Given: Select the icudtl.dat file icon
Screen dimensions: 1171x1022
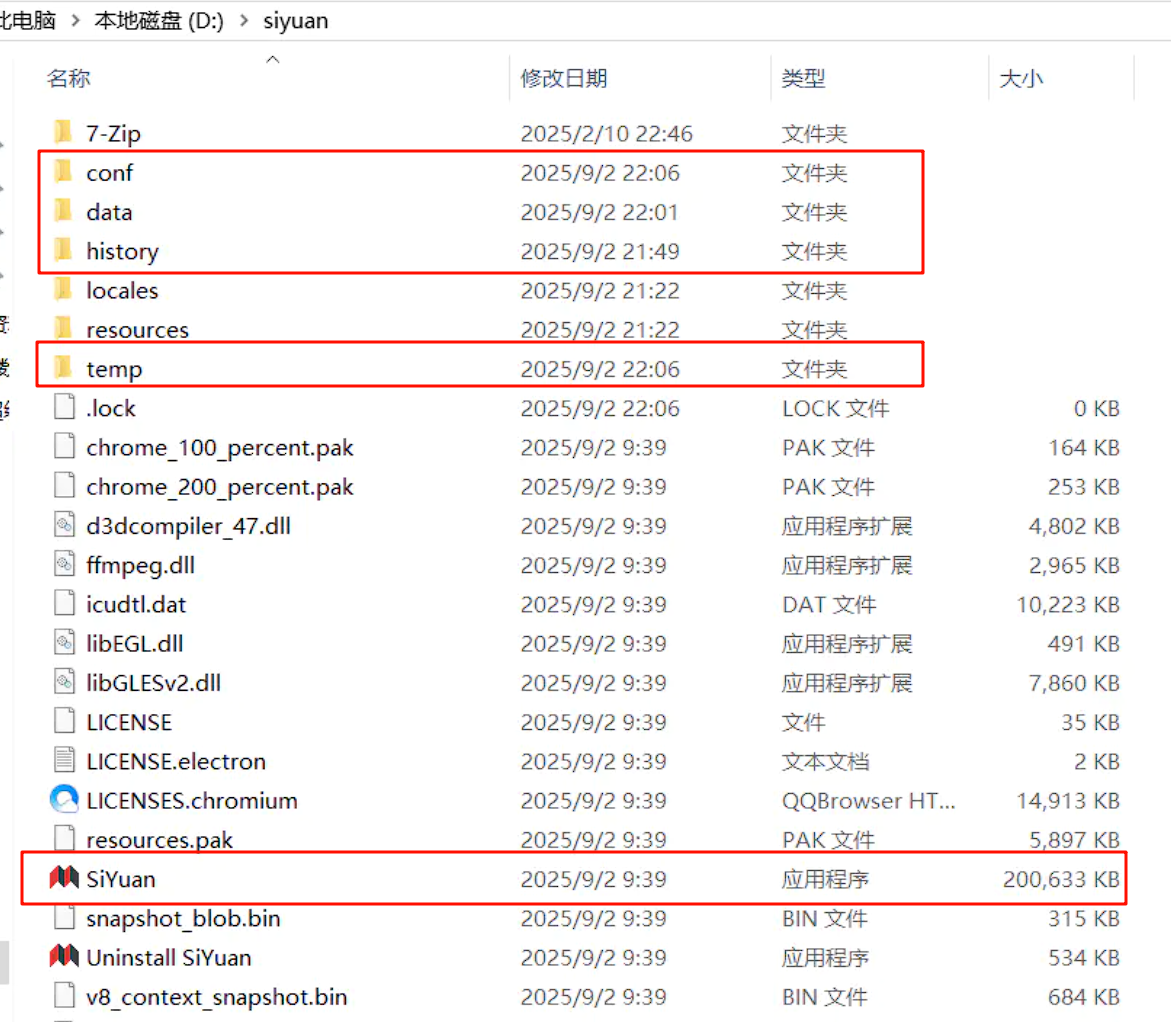Looking at the screenshot, I should pyautogui.click(x=64, y=604).
